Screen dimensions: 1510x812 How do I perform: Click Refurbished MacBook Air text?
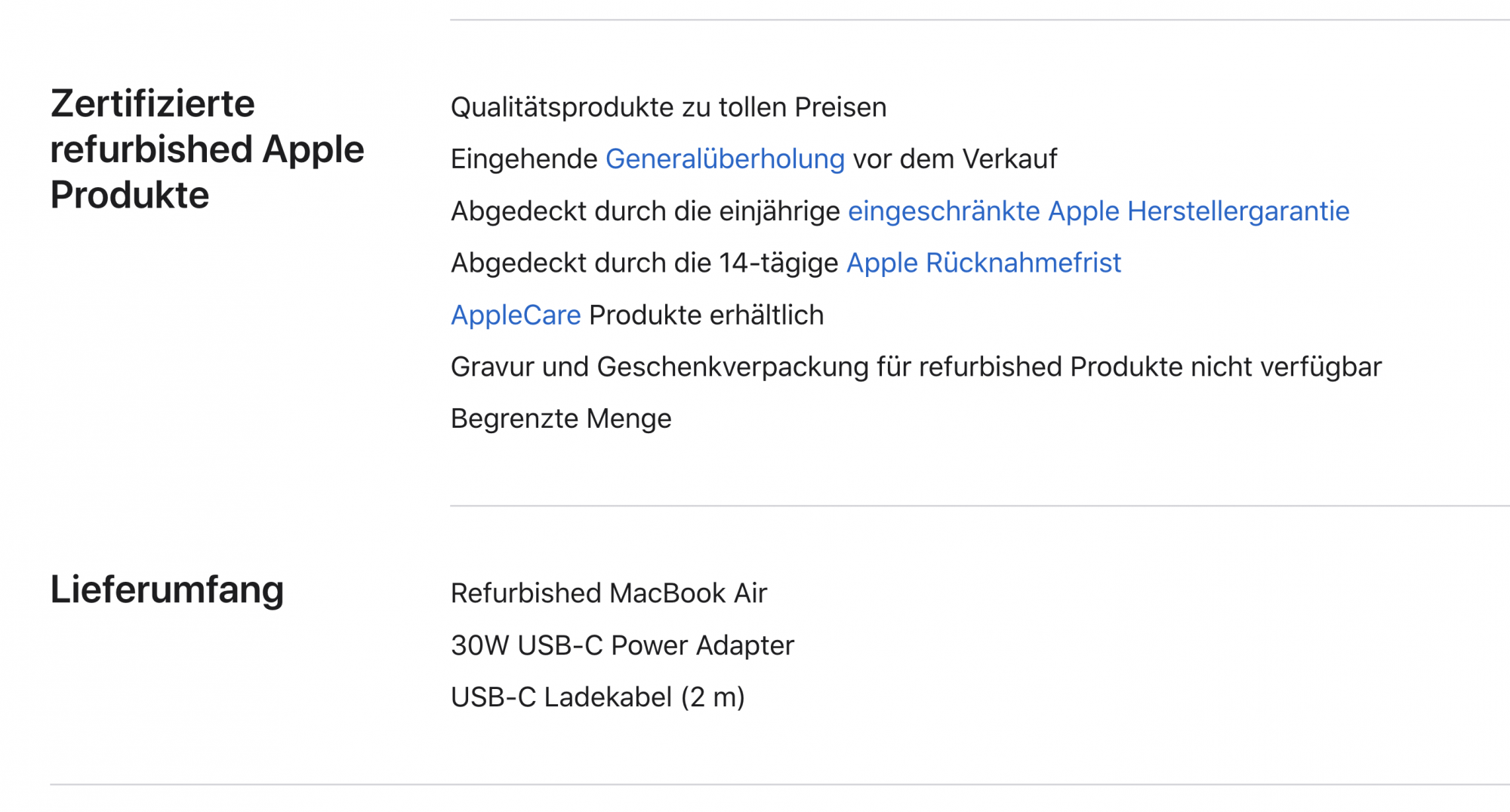tap(609, 594)
